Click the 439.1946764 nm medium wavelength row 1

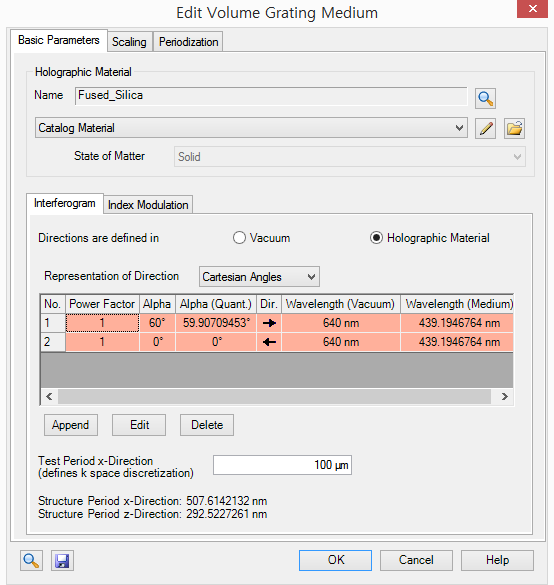tap(457, 323)
